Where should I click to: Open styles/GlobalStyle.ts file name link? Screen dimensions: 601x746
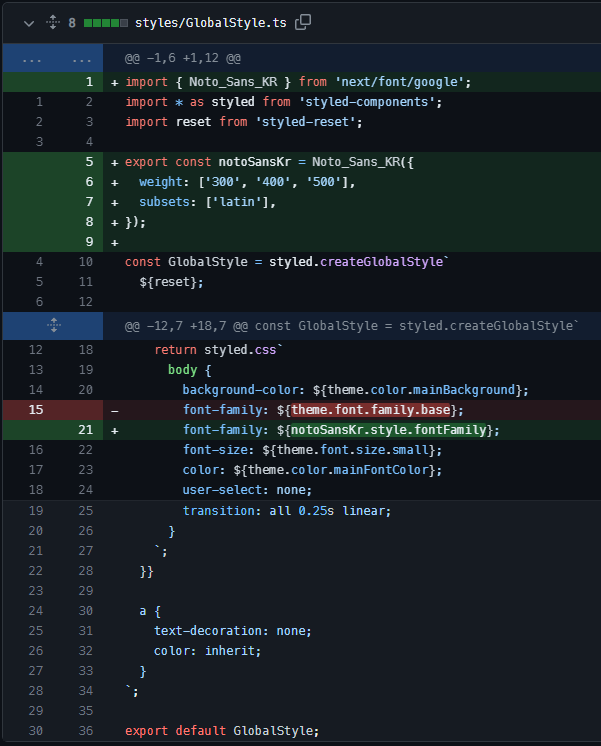click(211, 23)
